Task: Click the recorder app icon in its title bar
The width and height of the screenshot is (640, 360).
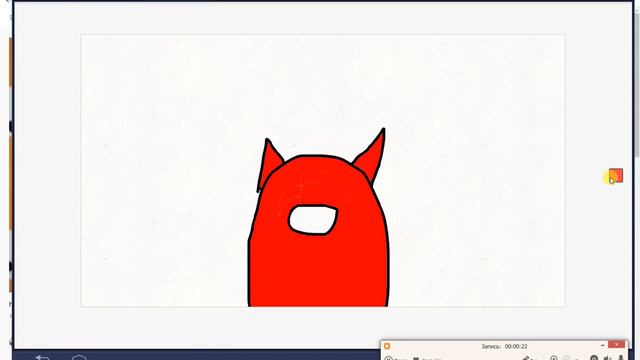Action: tap(387, 346)
